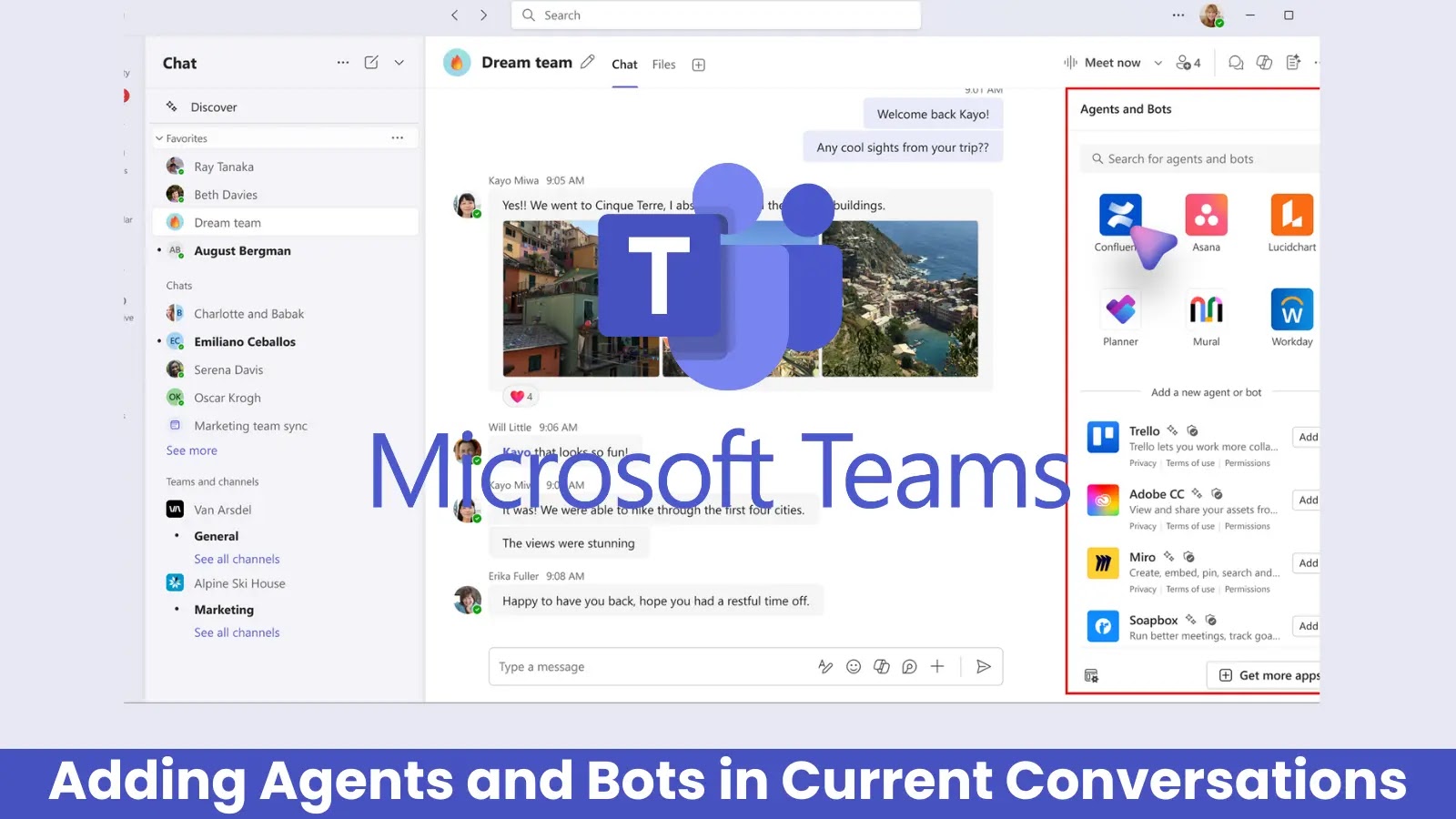Add the Trello bot to the conversation
This screenshot has width=1456, height=819.
[1306, 437]
